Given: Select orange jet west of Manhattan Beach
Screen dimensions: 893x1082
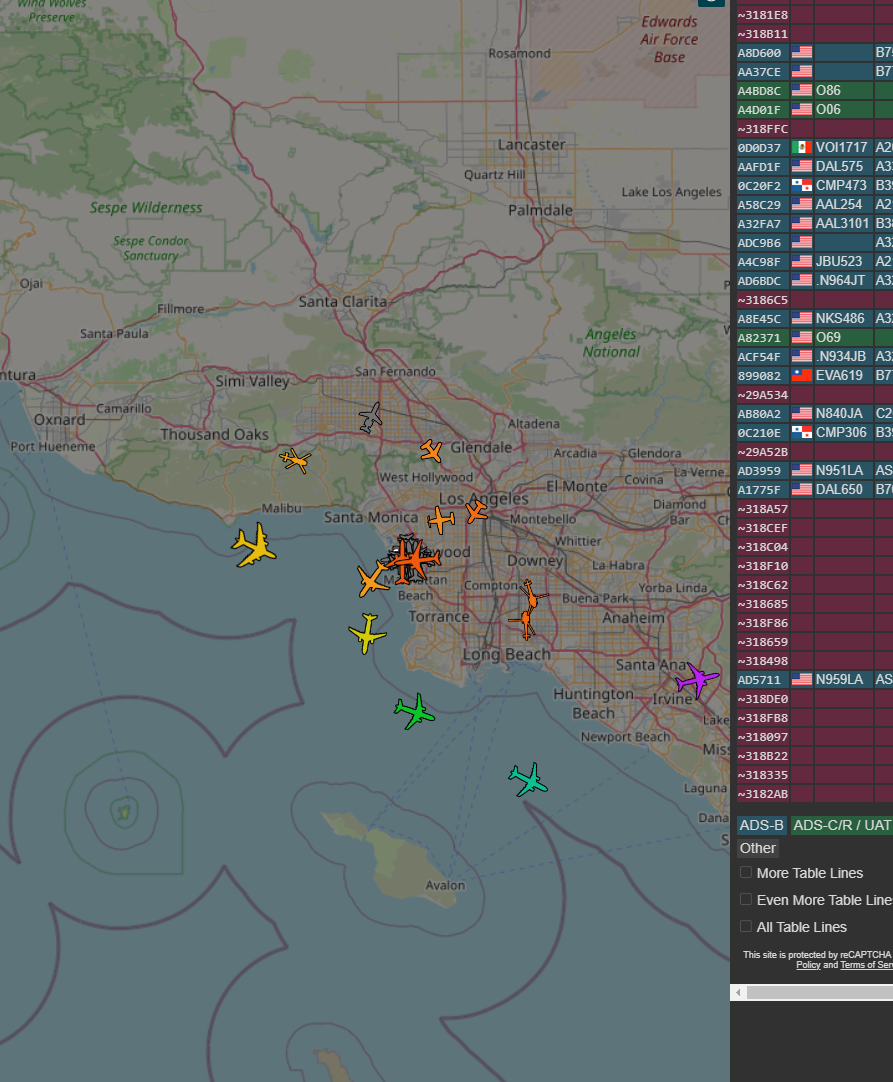Looking at the screenshot, I should tap(373, 578).
